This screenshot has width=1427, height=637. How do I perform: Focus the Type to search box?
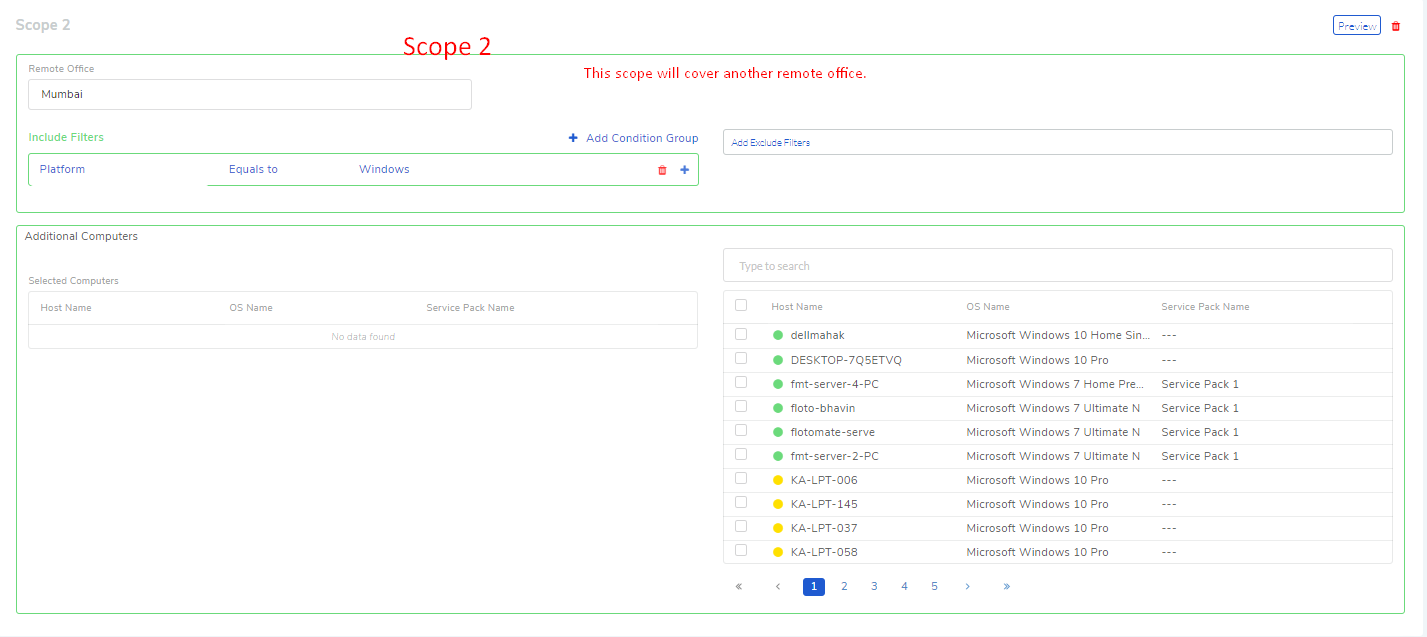[x=1058, y=266]
